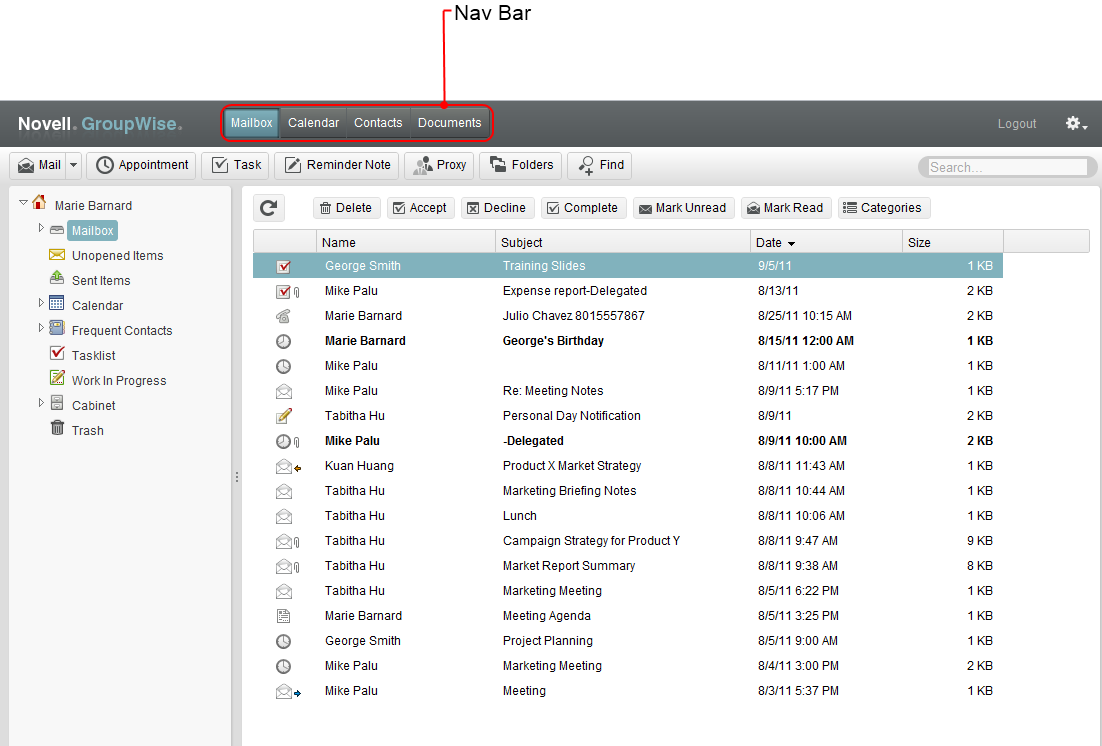Open Tabitha Hu's Marketing Meeting from 8/5/11

pyautogui.click(x=628, y=591)
